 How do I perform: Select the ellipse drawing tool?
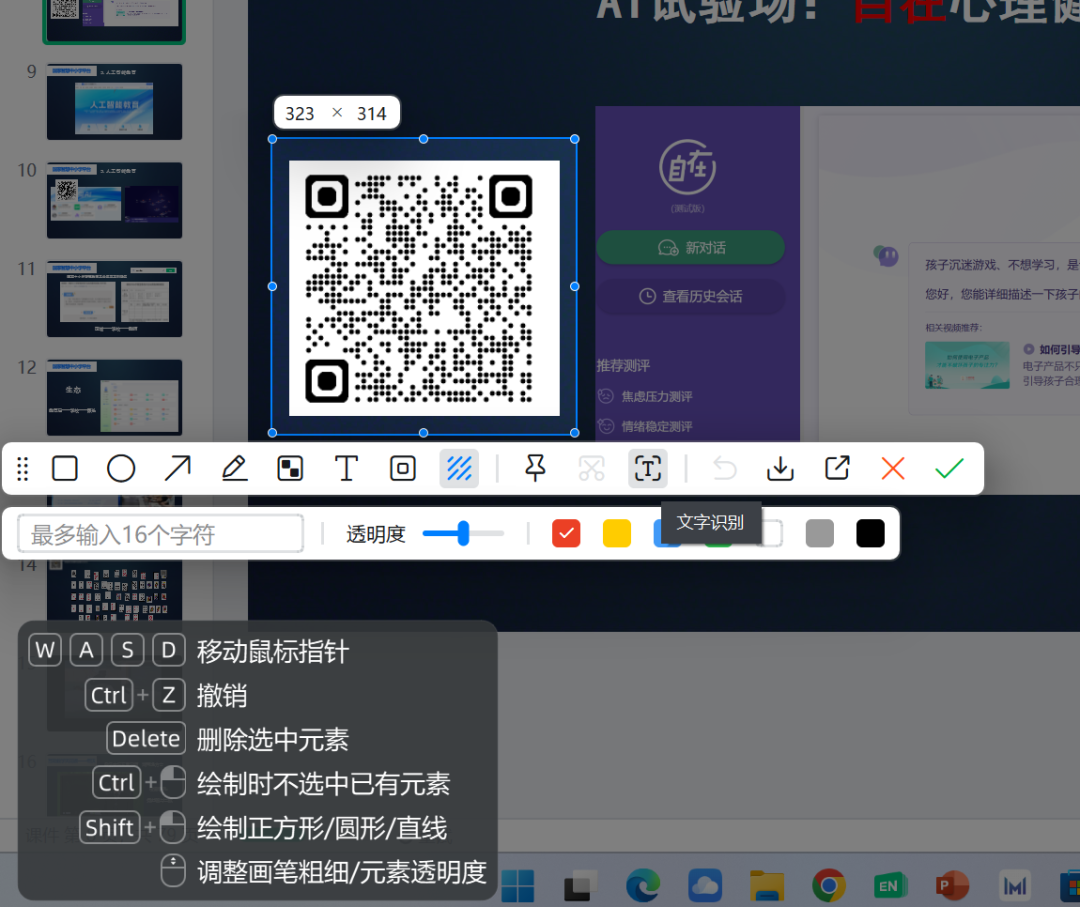tap(121, 468)
